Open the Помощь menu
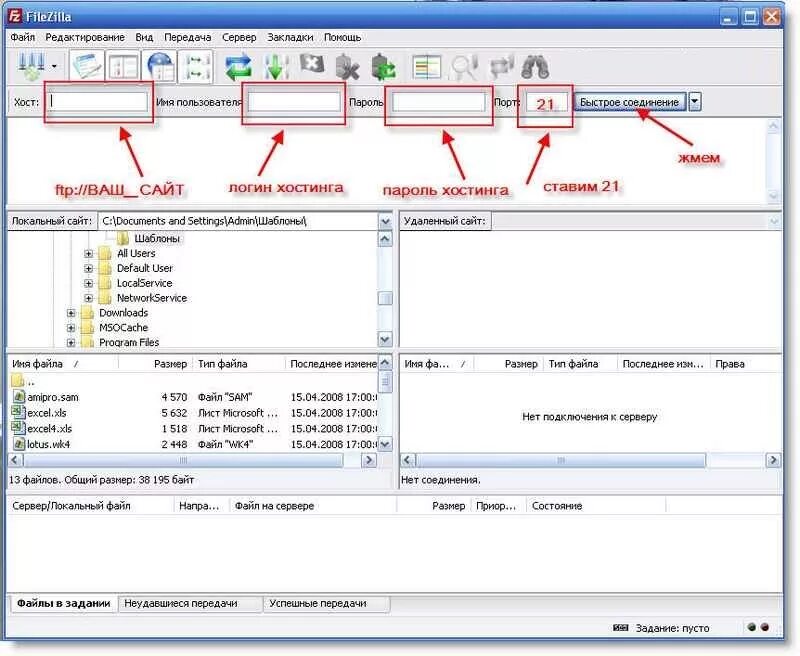Viewport: 800px width, 656px height. (342, 37)
